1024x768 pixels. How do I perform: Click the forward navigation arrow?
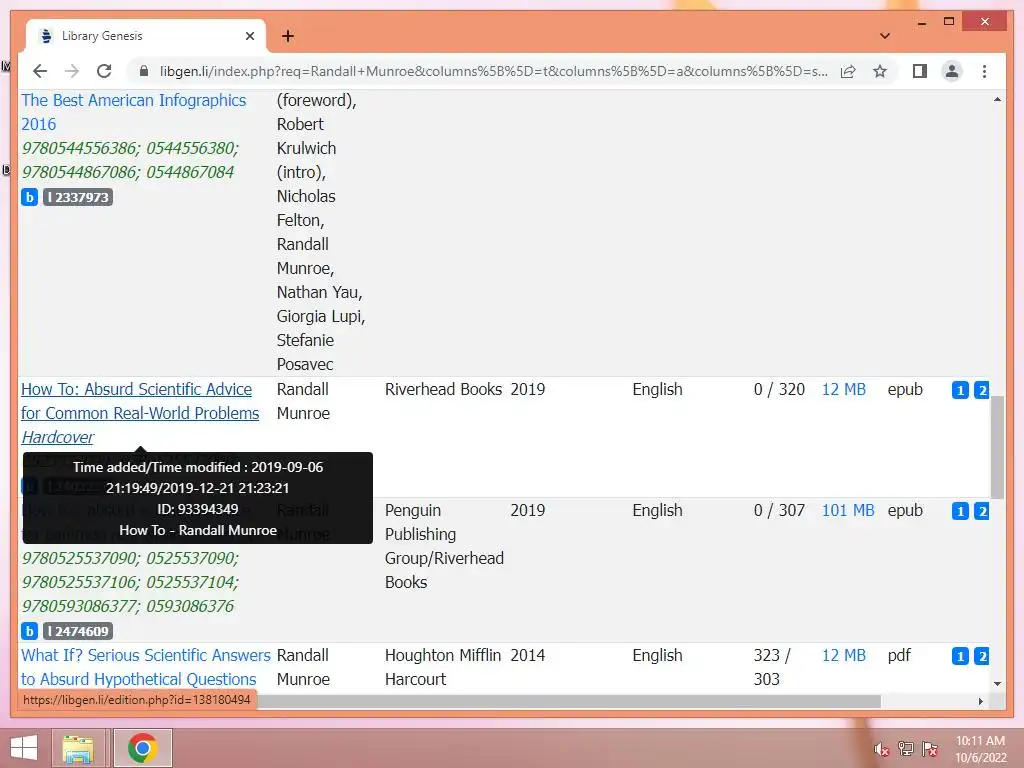coord(72,71)
